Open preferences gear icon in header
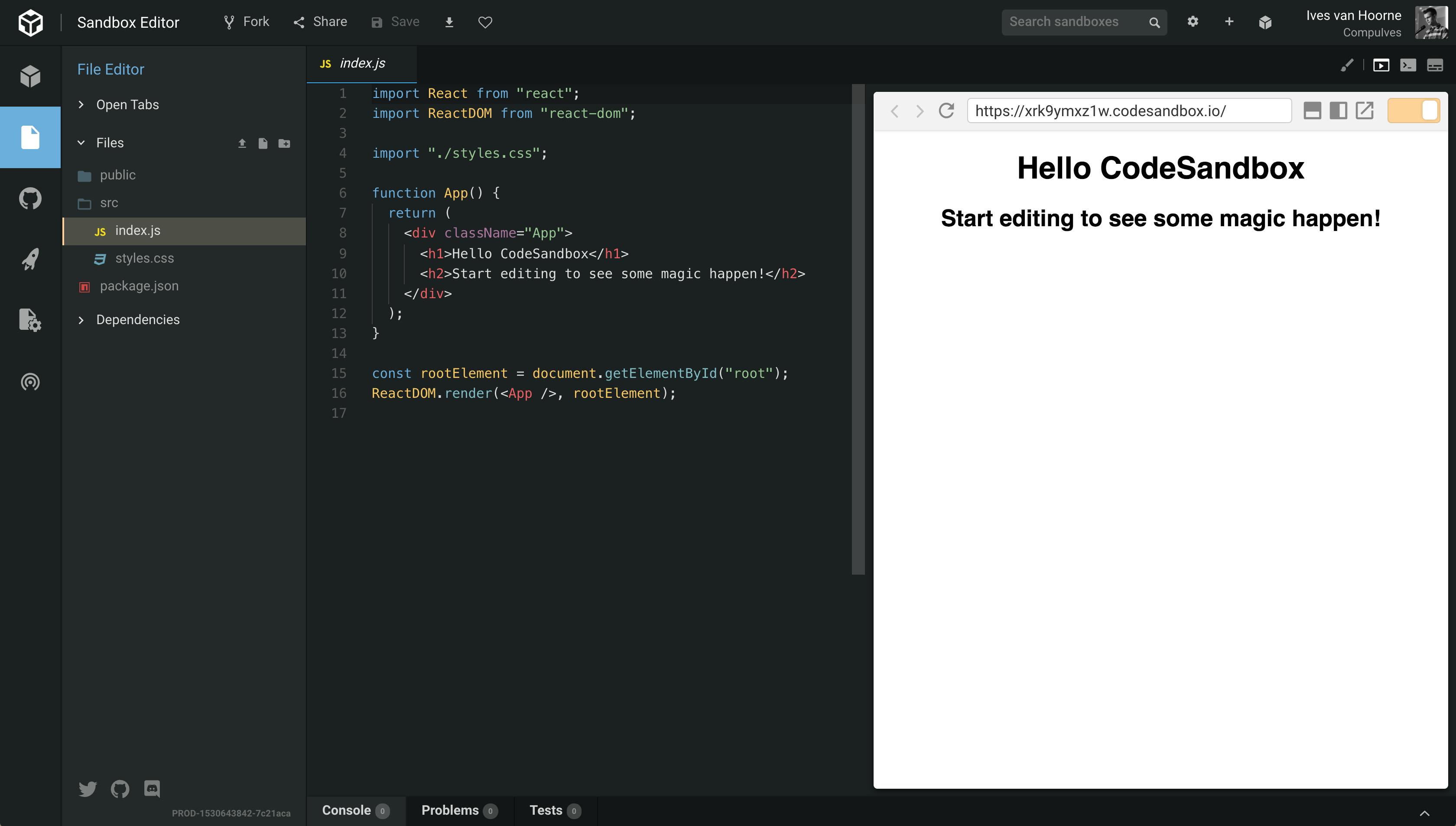 pos(1193,22)
